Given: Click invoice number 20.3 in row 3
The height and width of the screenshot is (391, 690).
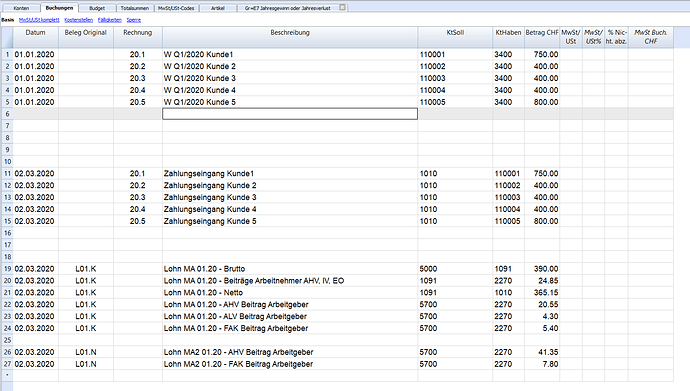Looking at the screenshot, I should pos(138,78).
